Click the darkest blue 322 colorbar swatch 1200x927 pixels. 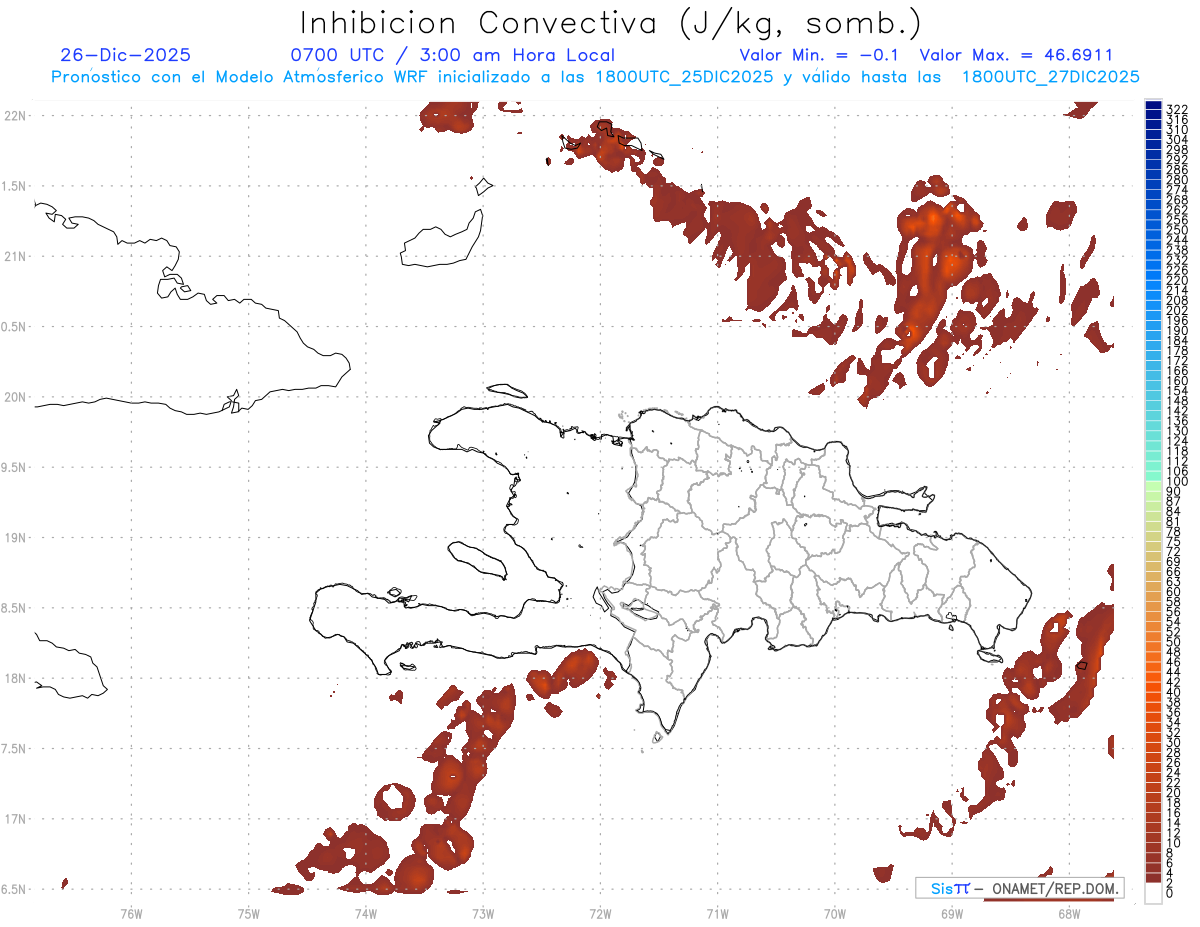[1153, 106]
